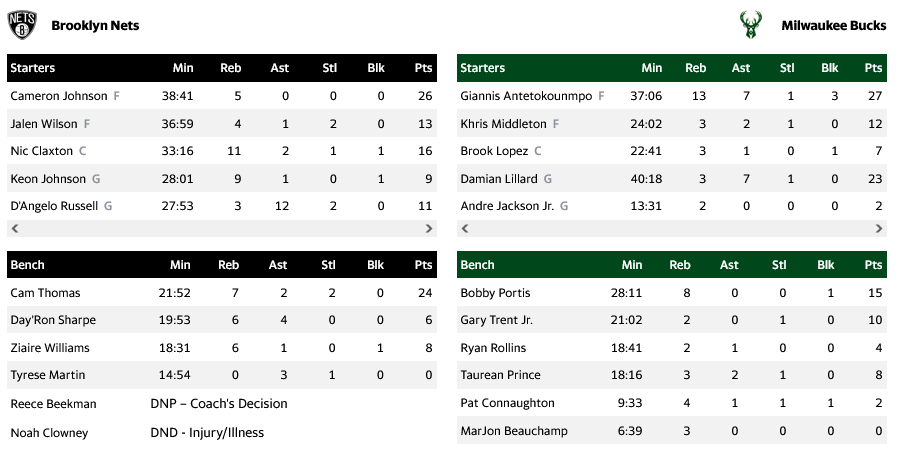905x449 pixels.
Task: Click Min header in Nets bench table
Action: (x=182, y=265)
